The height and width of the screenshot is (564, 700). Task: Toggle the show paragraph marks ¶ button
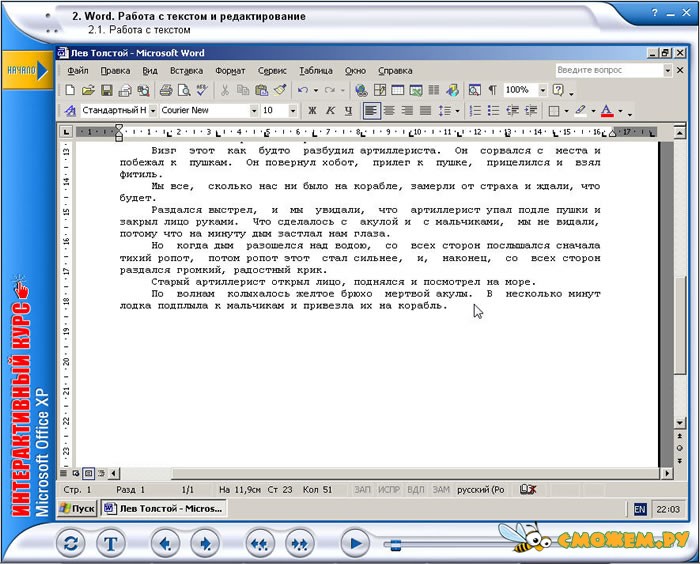492,90
